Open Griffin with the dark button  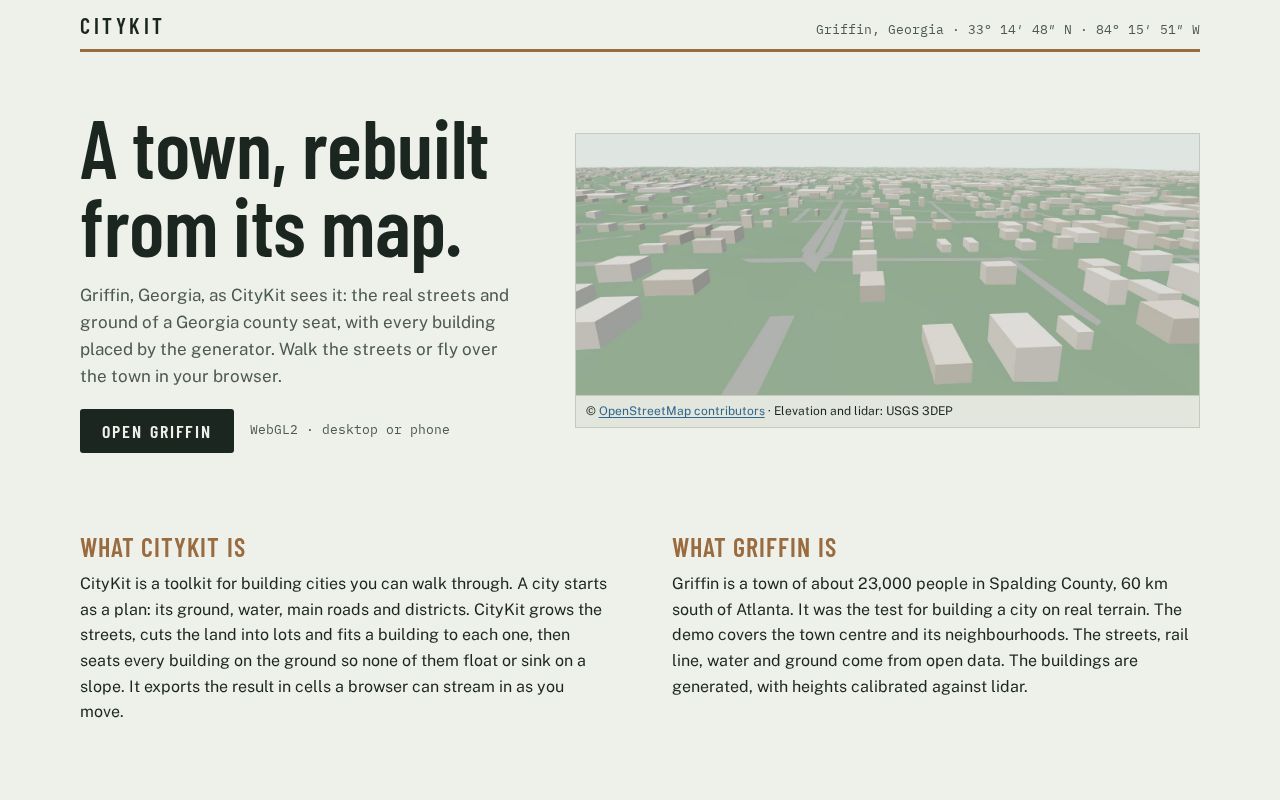tap(157, 431)
